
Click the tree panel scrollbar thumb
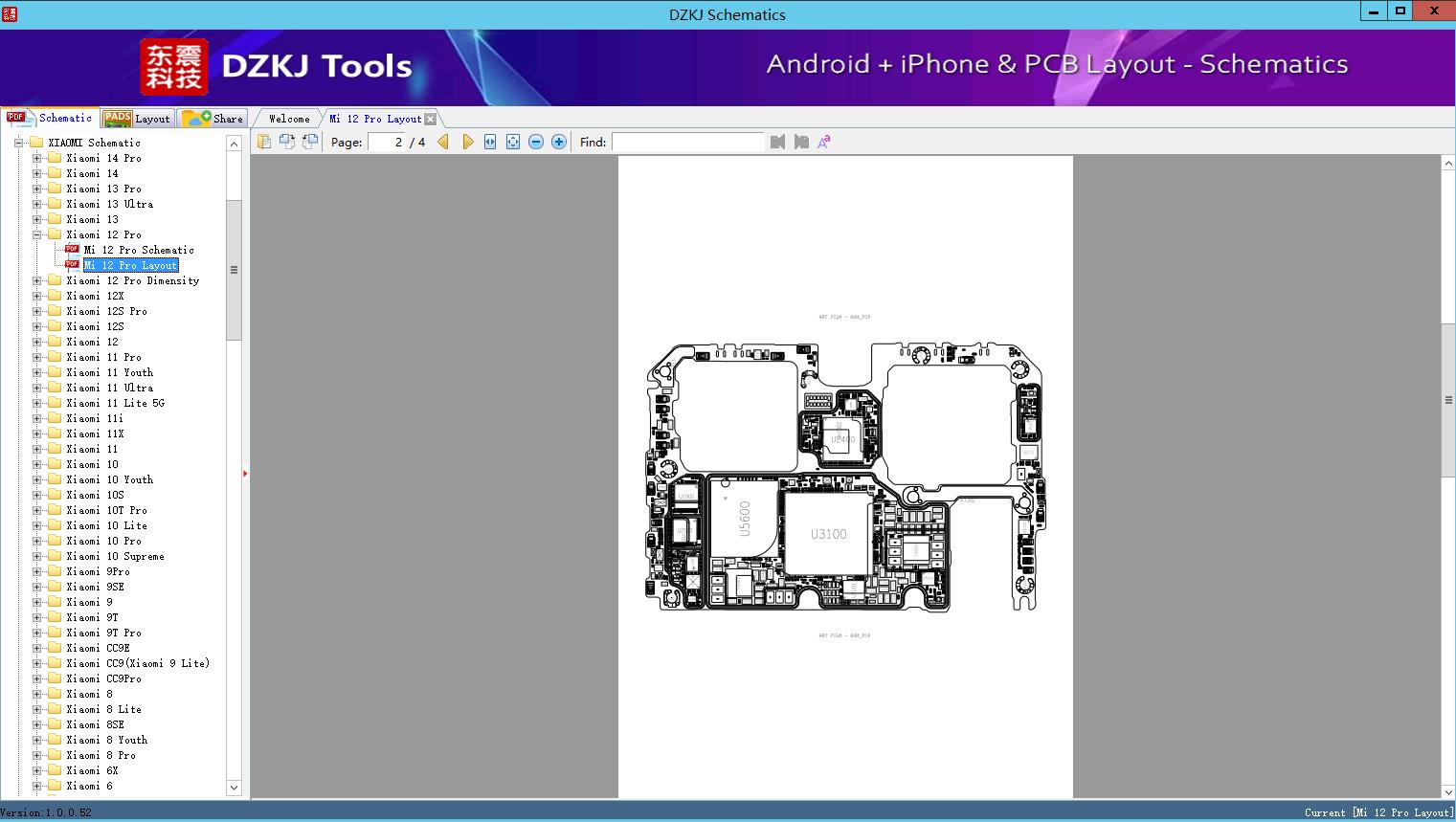point(234,270)
